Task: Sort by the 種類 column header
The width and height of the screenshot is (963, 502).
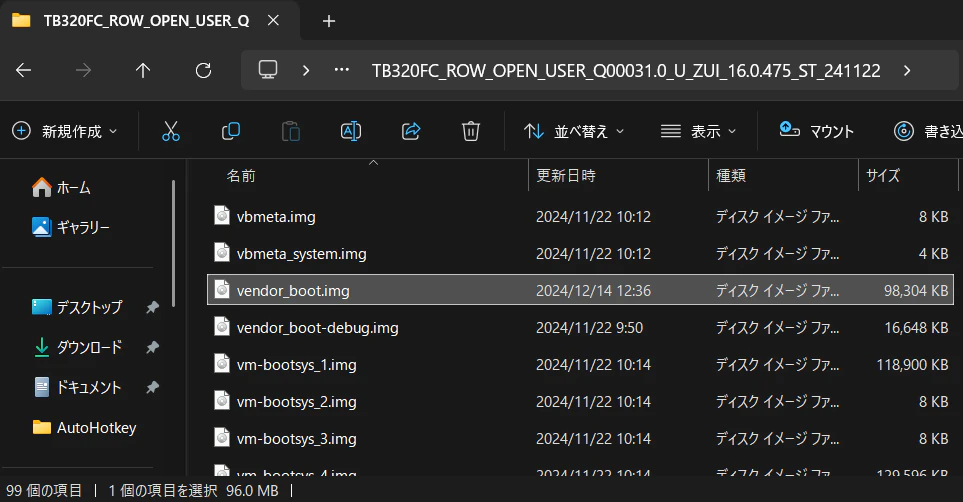Action: coord(731,176)
